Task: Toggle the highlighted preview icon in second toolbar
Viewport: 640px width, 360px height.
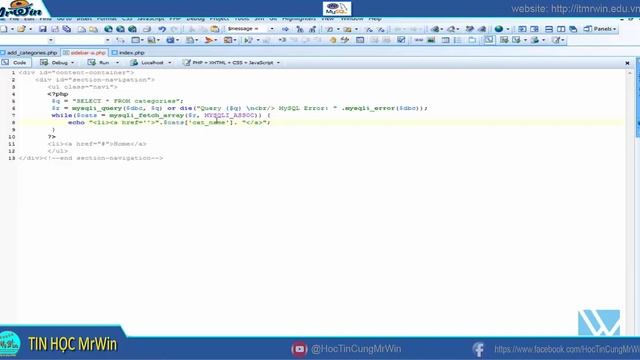Action: (489, 40)
